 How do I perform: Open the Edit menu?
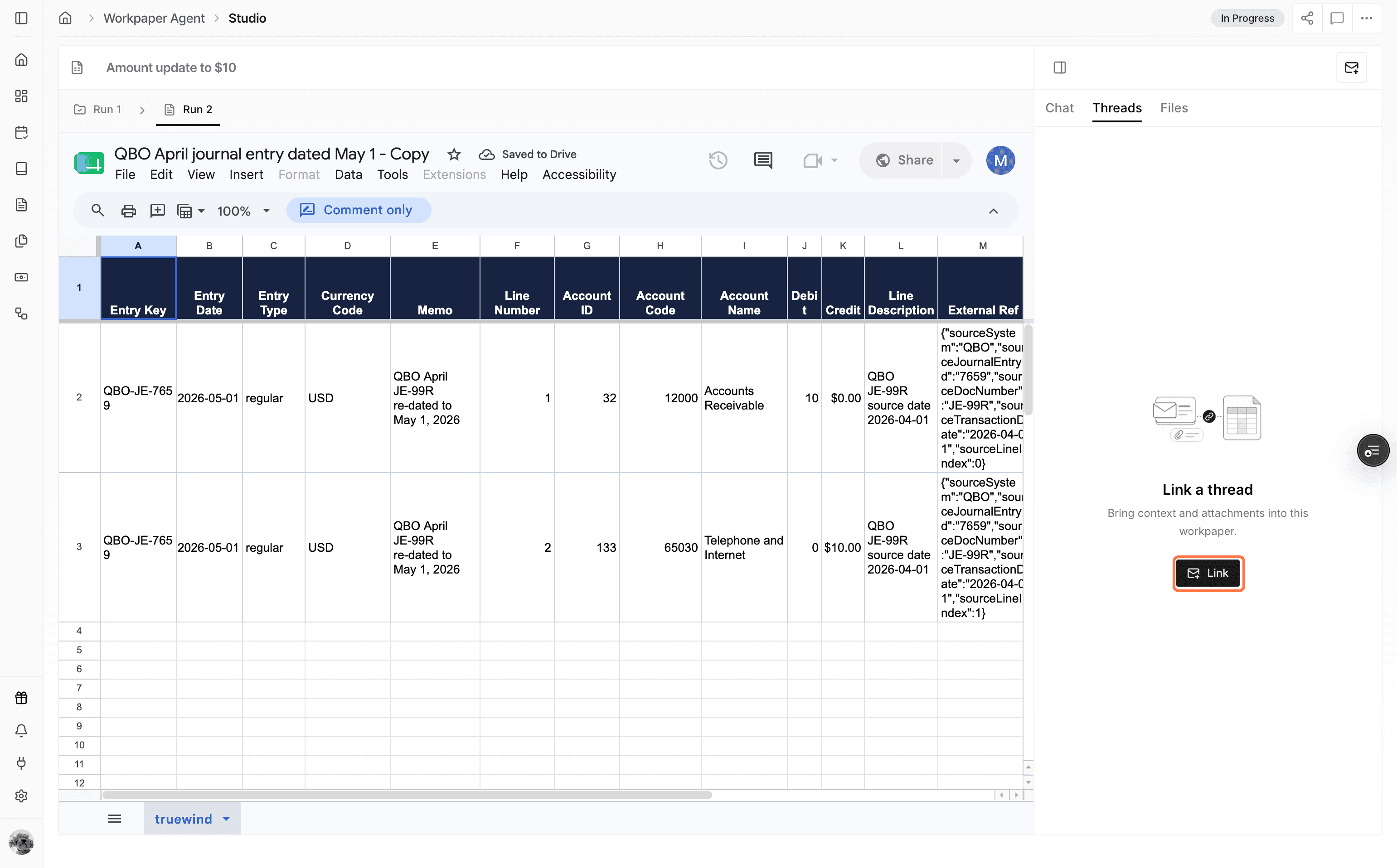[161, 174]
